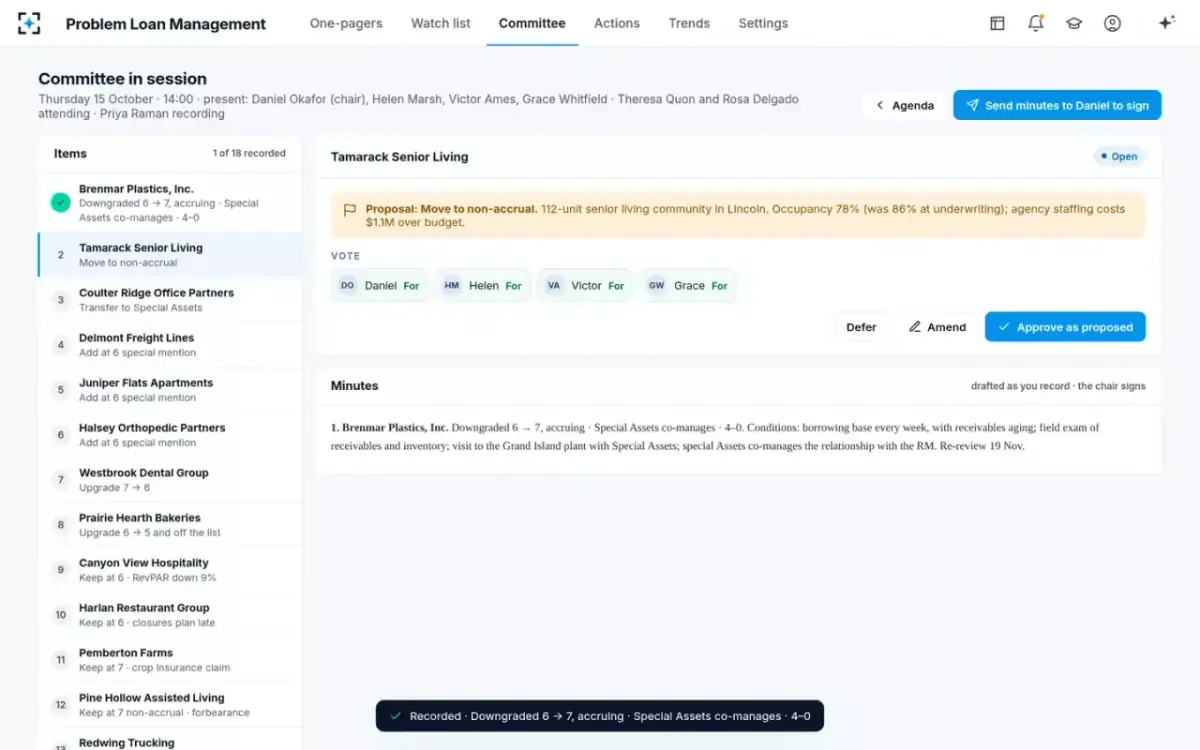Open the user profile icon
Image resolution: width=1200 pixels, height=750 pixels.
pos(1112,23)
